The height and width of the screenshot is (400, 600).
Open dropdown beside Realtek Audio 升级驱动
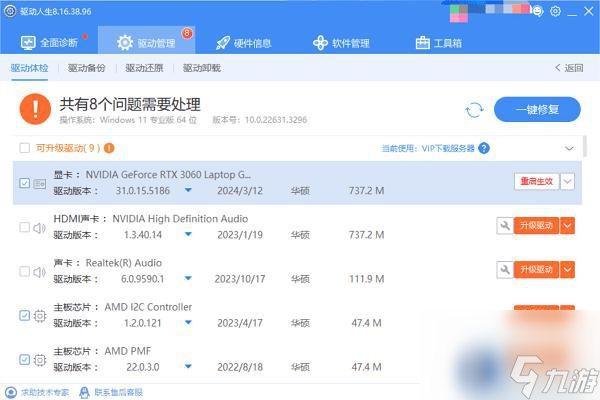[567, 270]
